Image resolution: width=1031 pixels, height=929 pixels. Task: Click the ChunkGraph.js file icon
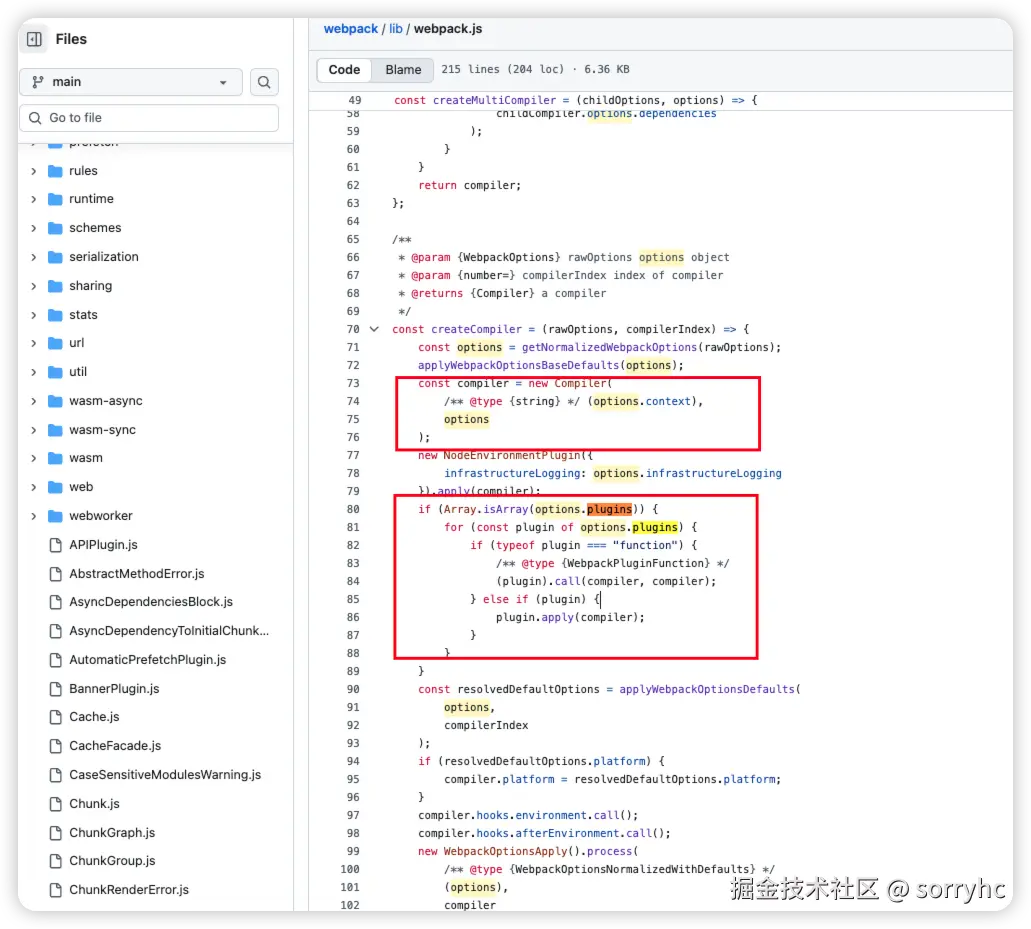click(56, 833)
